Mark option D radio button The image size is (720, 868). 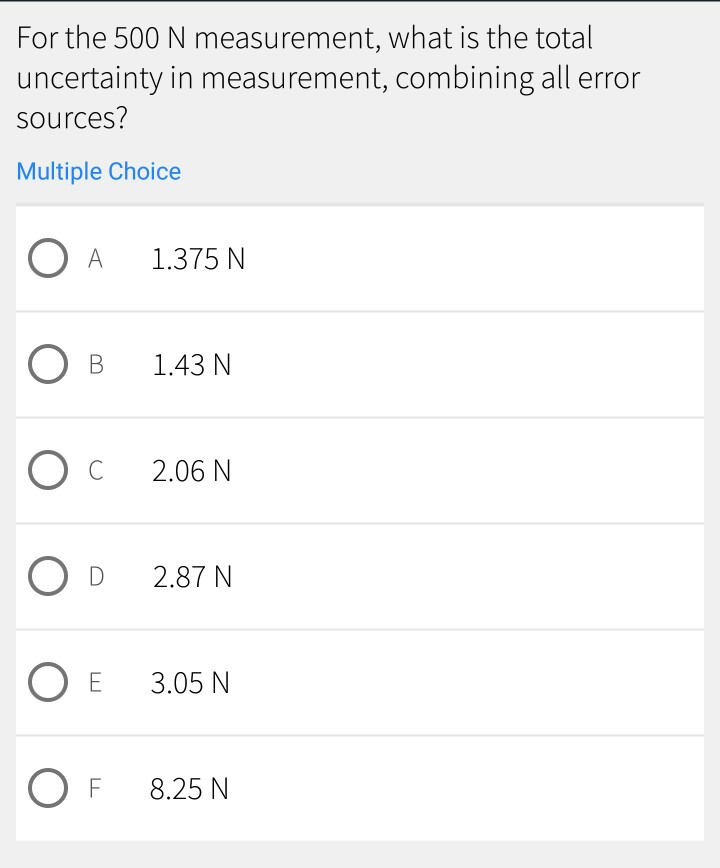click(48, 577)
